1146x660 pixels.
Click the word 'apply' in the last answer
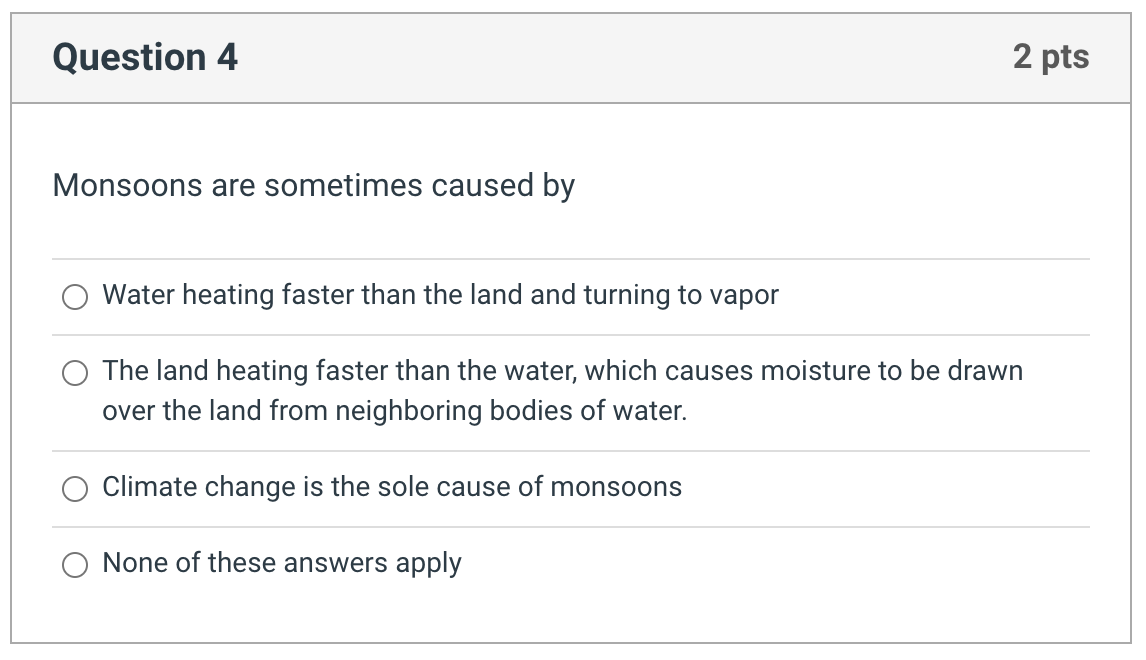point(428,564)
